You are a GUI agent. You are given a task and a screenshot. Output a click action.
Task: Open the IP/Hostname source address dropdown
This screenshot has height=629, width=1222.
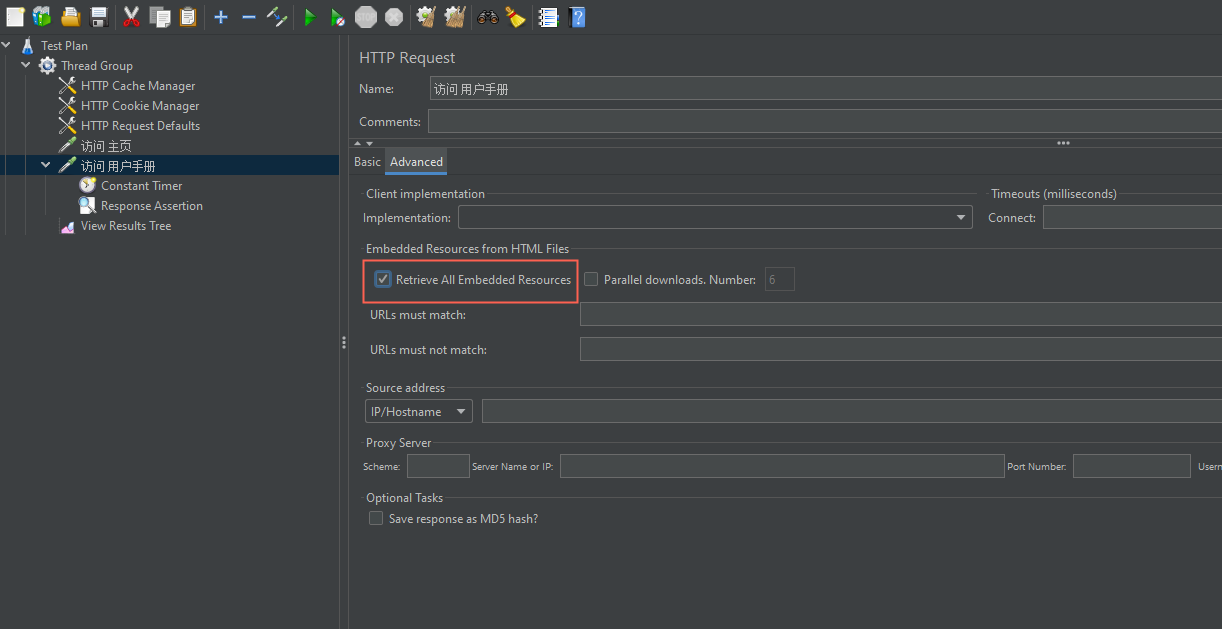(418, 412)
